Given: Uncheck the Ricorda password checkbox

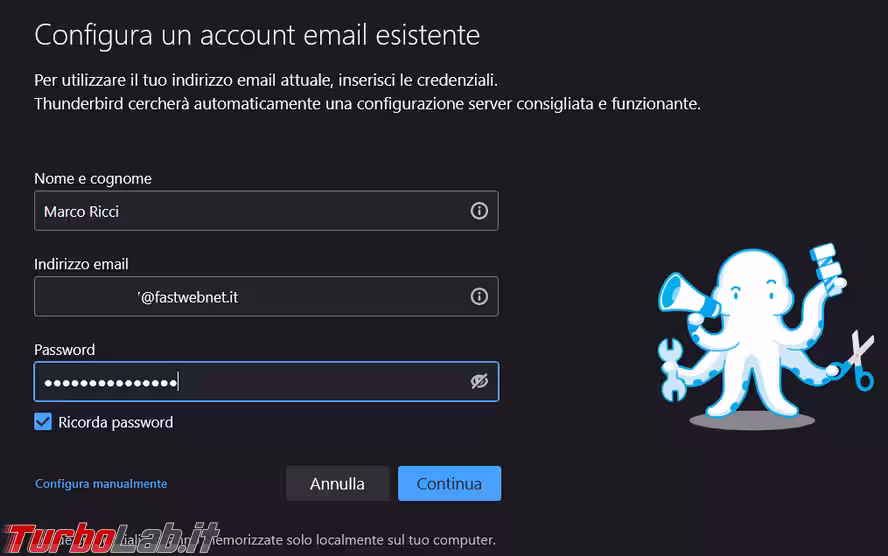Looking at the screenshot, I should tap(43, 422).
